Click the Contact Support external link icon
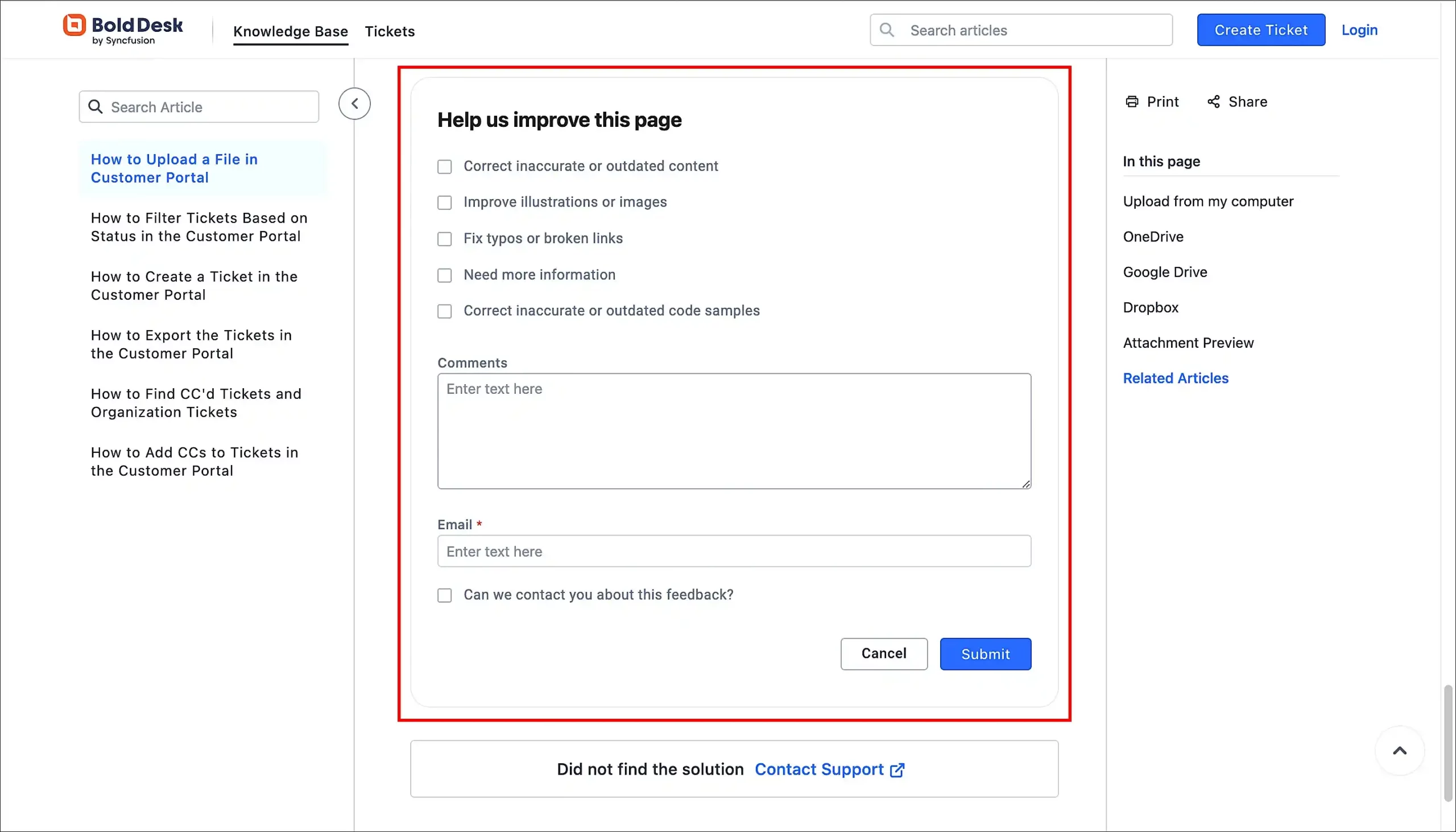 pos(897,770)
